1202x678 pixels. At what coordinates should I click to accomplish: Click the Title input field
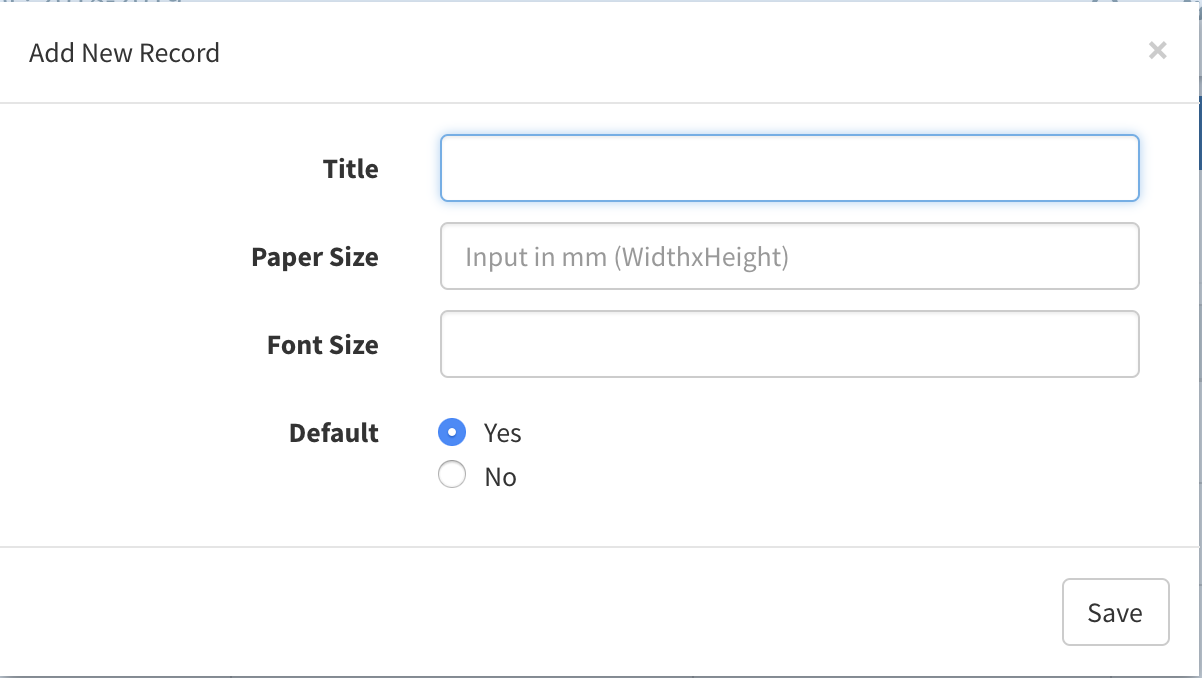[x=788, y=168]
